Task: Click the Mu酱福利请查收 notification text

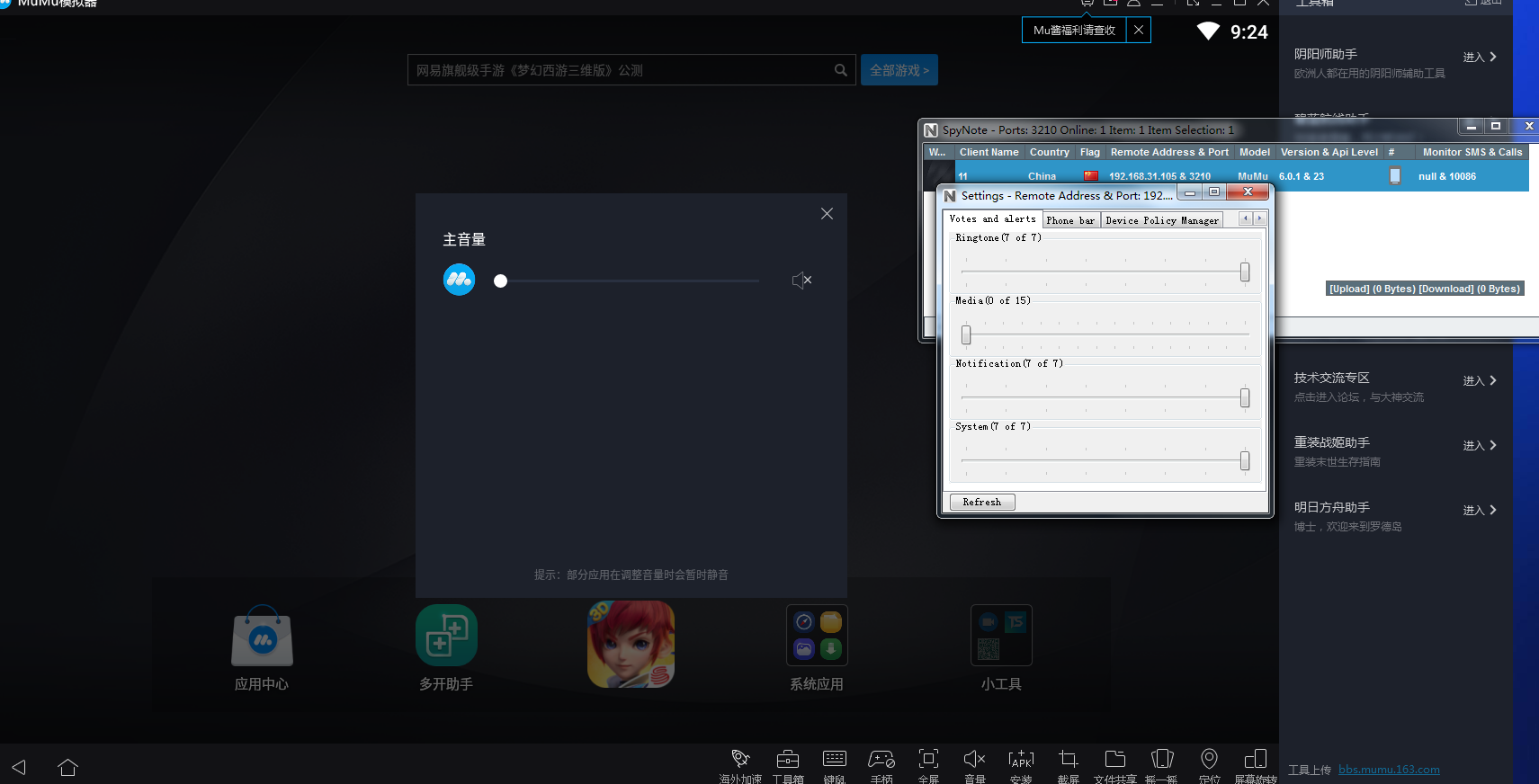Action: click(1074, 30)
